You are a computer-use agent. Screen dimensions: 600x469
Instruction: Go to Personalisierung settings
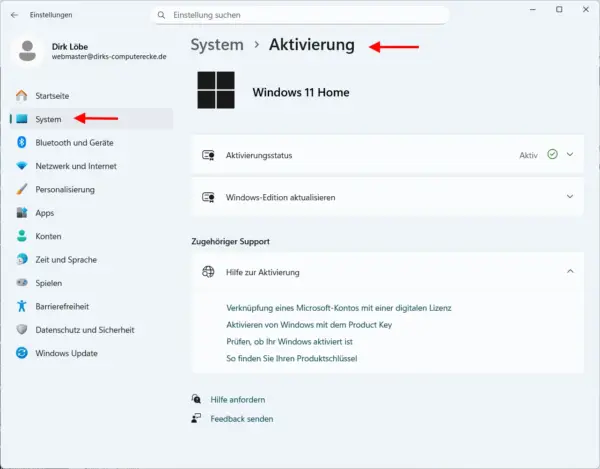[x=91, y=189]
